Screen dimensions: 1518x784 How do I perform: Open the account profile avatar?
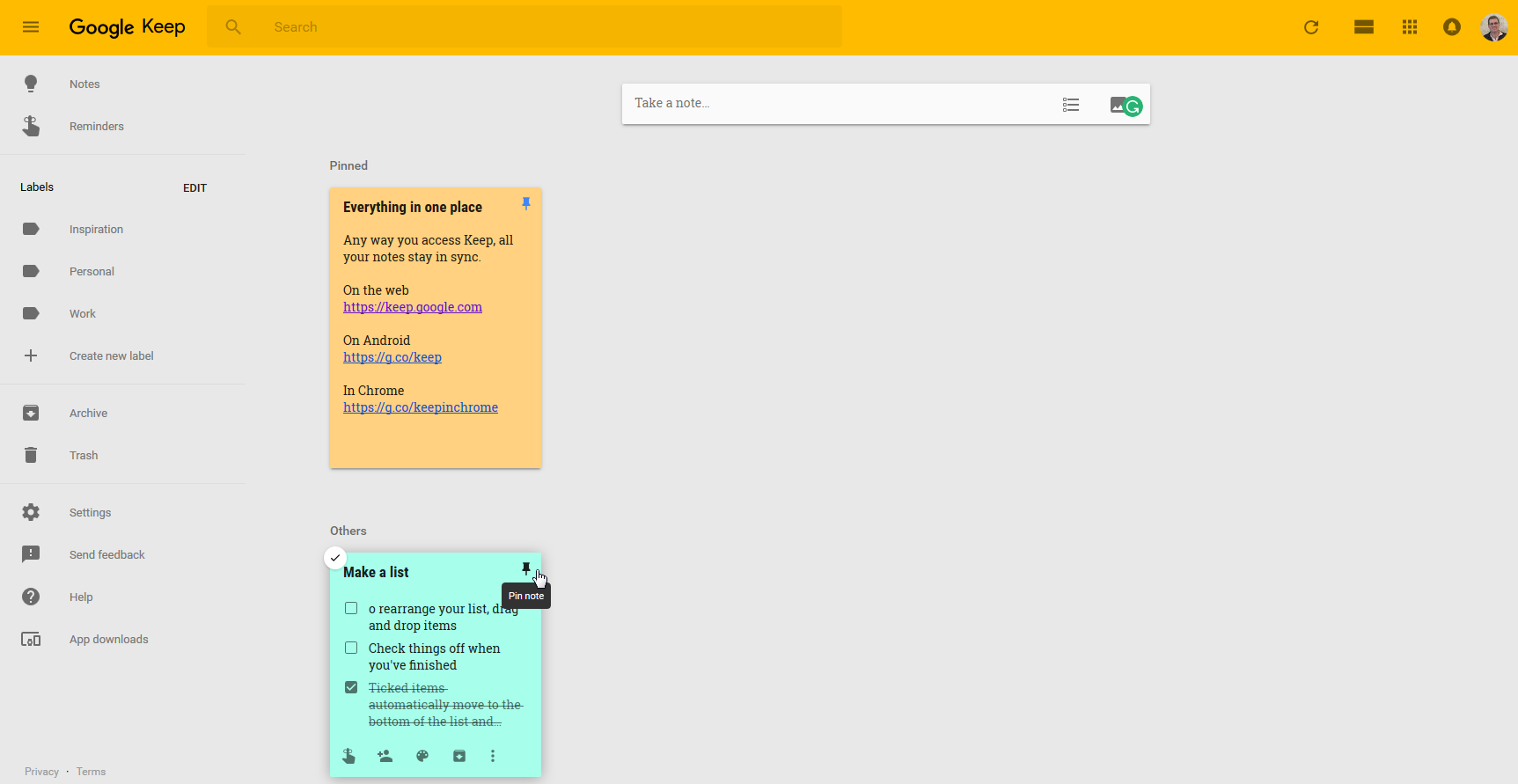click(1494, 27)
